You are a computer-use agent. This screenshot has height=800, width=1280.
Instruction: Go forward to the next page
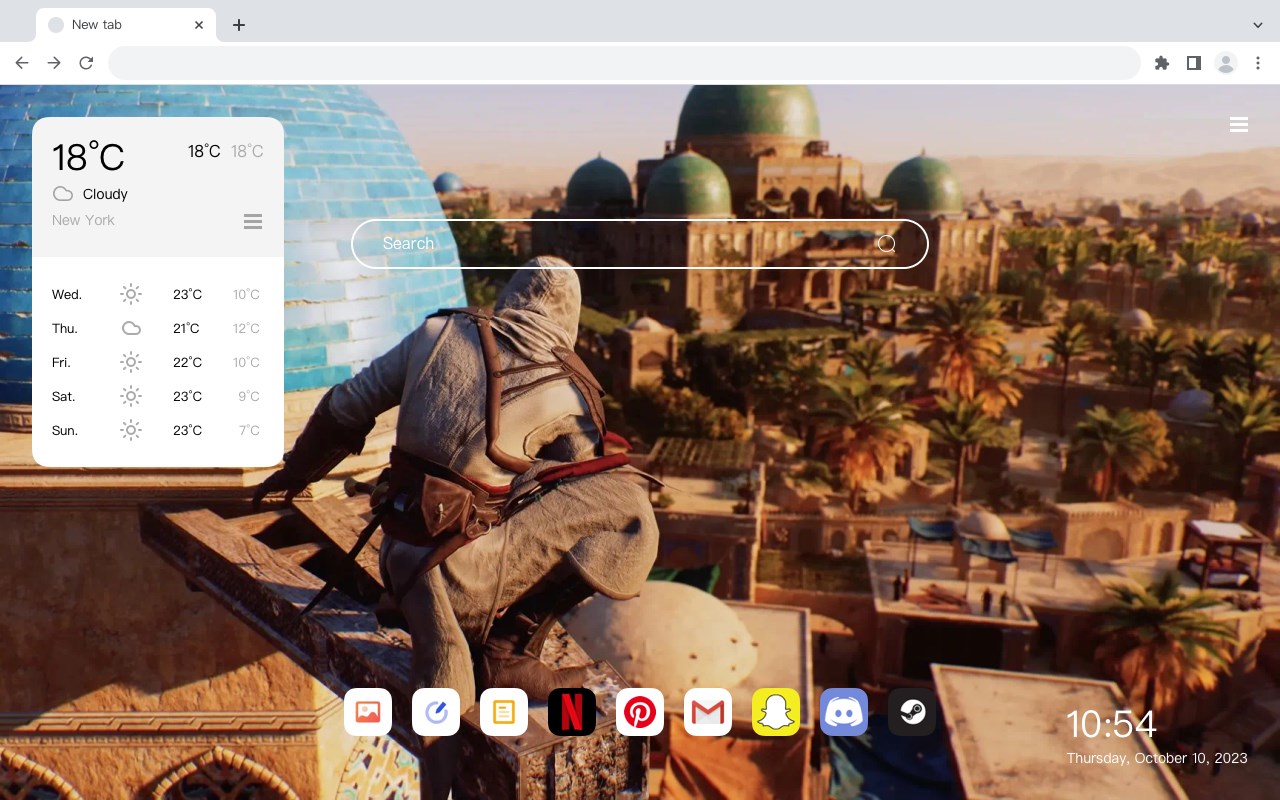coord(54,63)
